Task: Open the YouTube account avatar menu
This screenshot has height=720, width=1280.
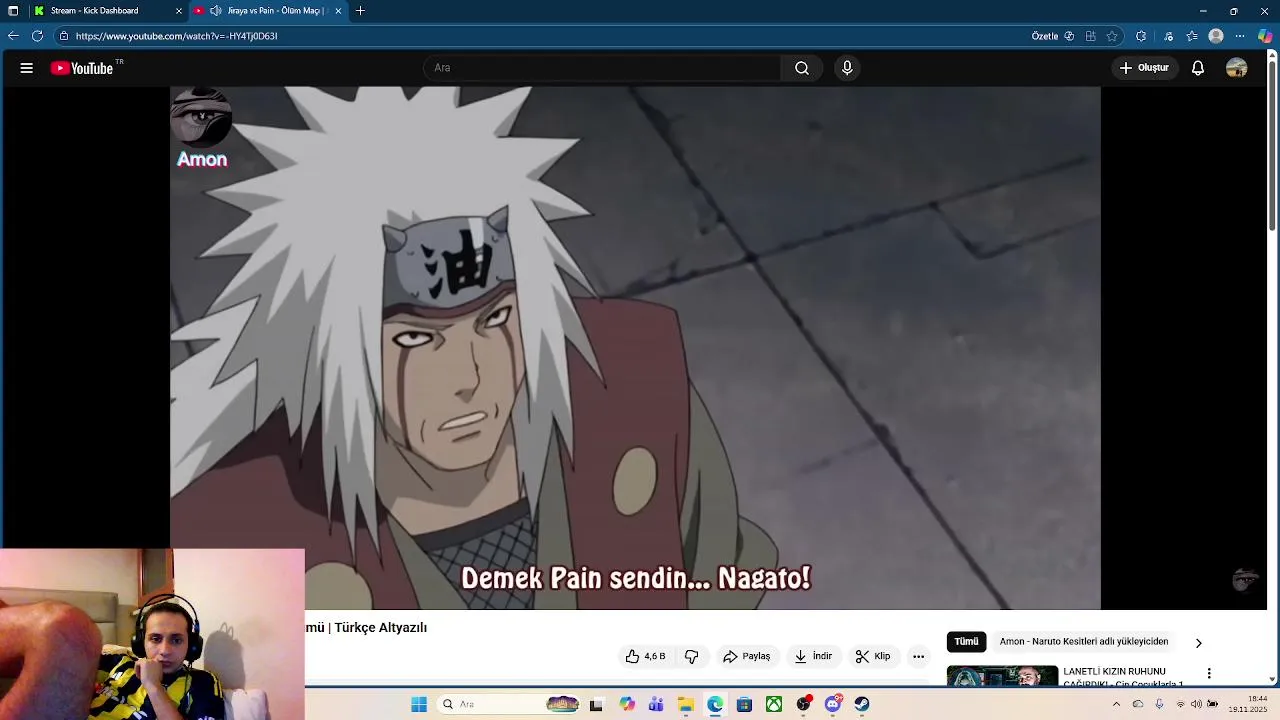Action: point(1237,68)
